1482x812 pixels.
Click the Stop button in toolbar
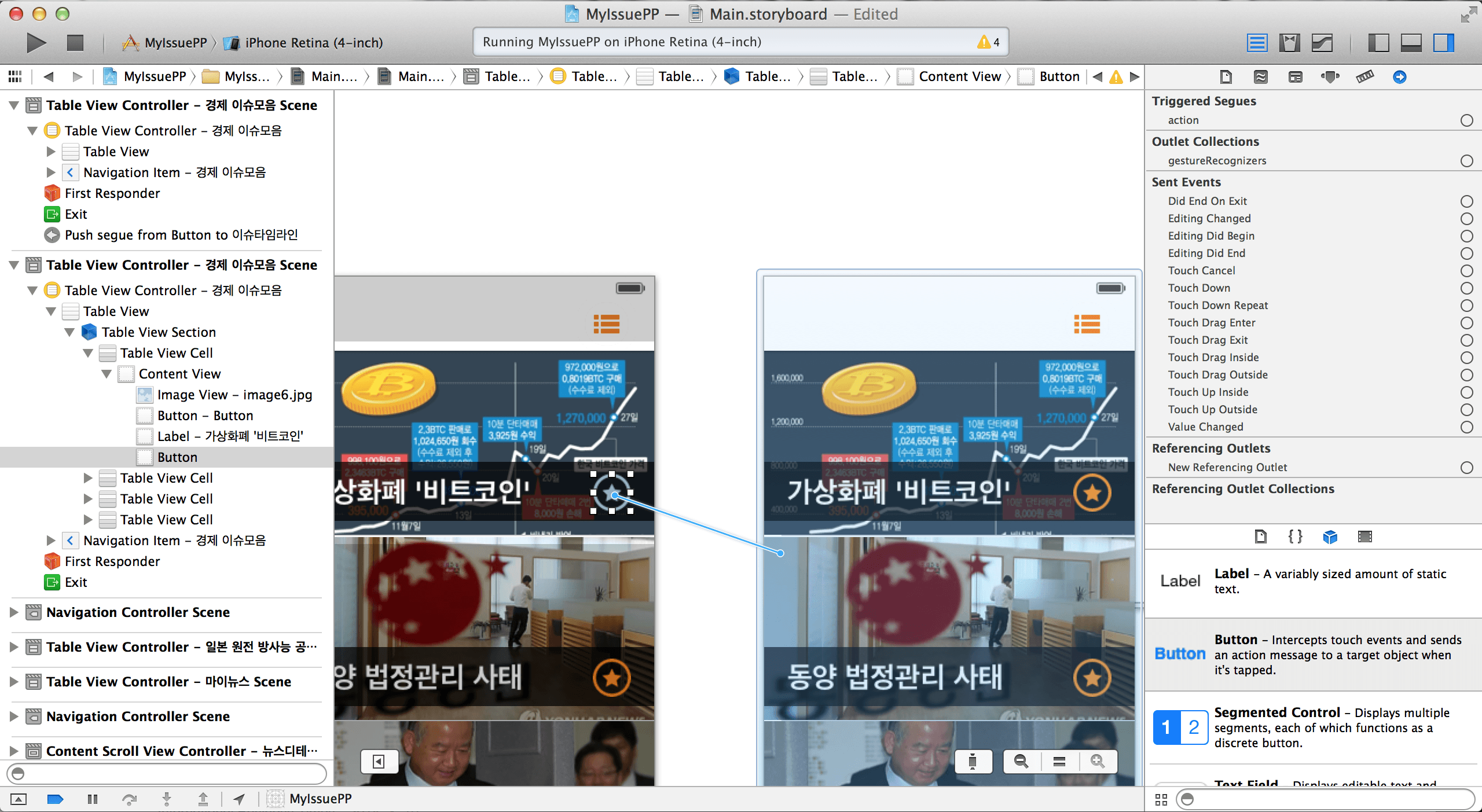75,42
